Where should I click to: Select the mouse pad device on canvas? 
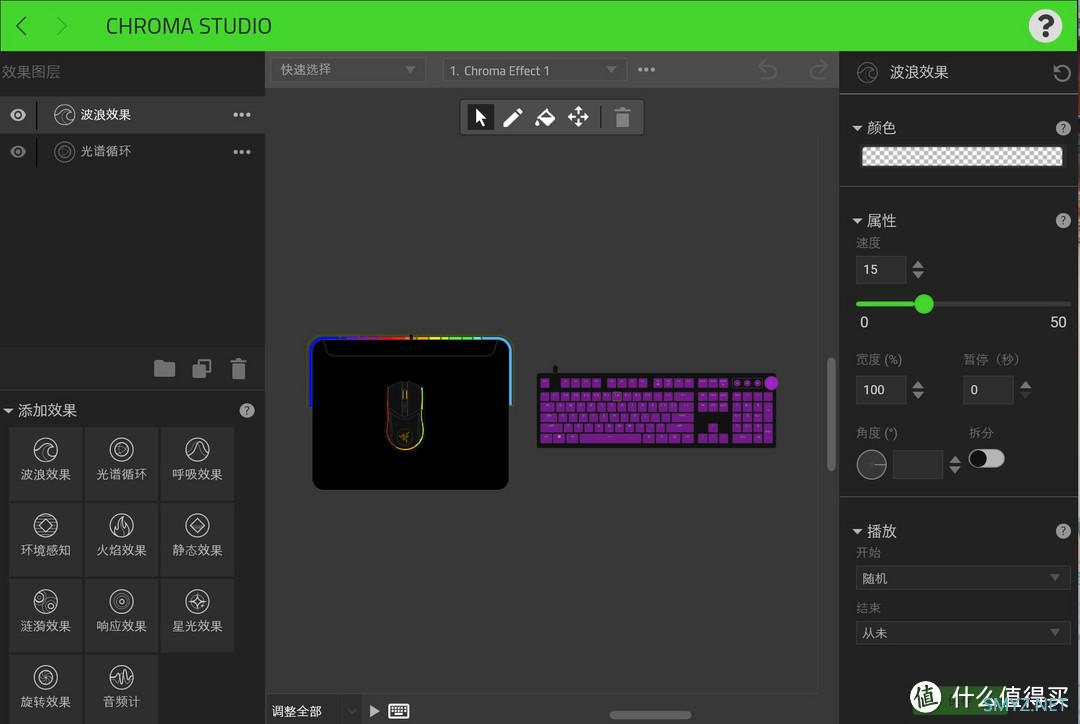pos(411,413)
